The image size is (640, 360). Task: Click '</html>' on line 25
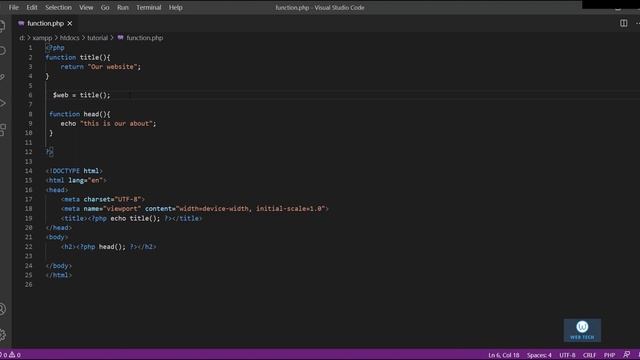(x=59, y=275)
